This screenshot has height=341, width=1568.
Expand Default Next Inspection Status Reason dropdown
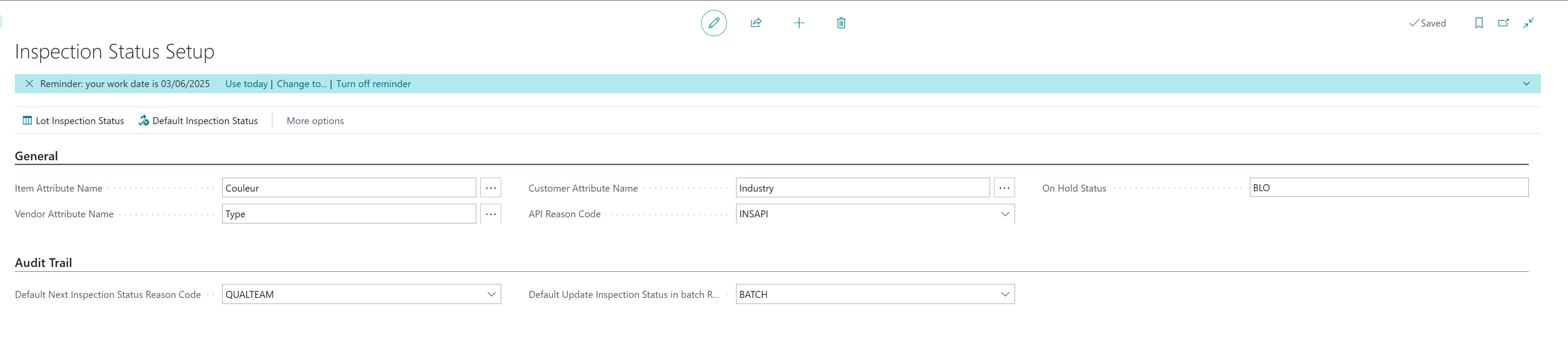(x=491, y=294)
